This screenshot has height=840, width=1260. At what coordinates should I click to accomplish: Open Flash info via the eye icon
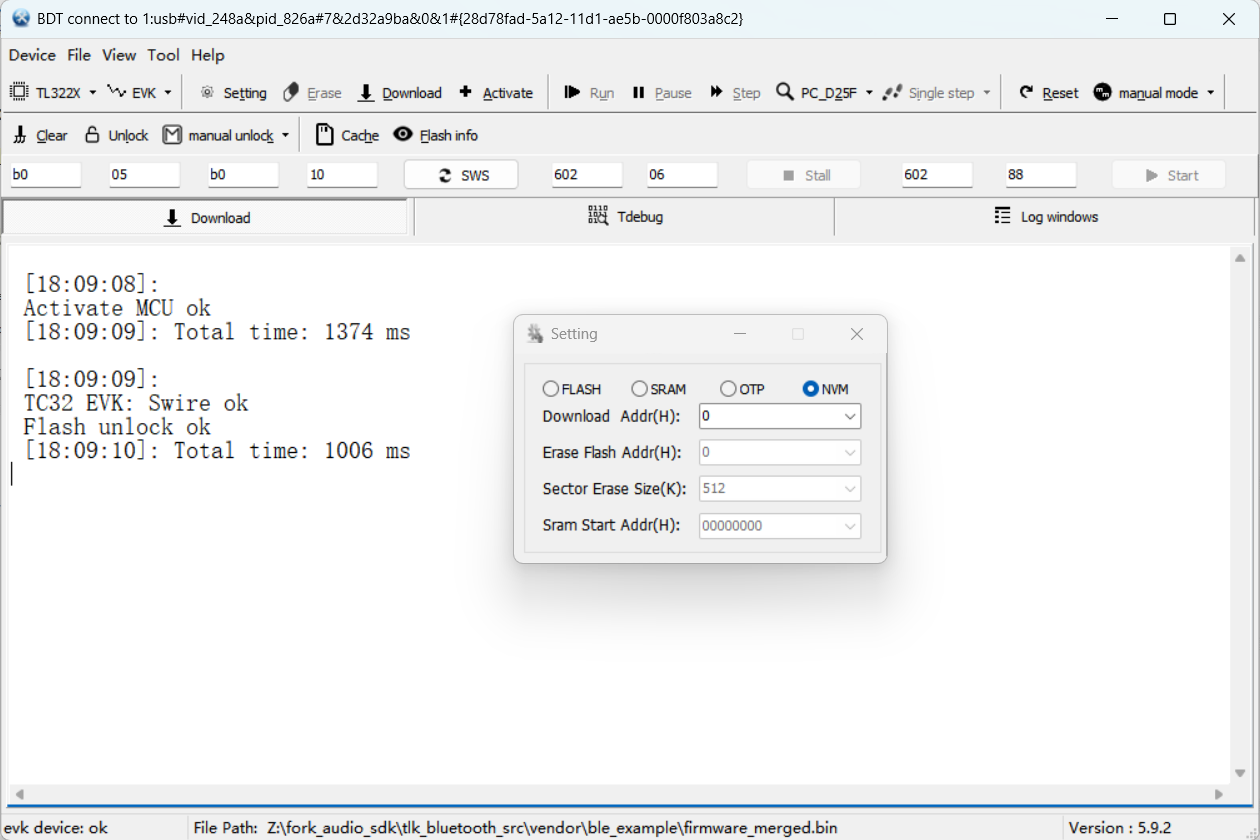403,134
